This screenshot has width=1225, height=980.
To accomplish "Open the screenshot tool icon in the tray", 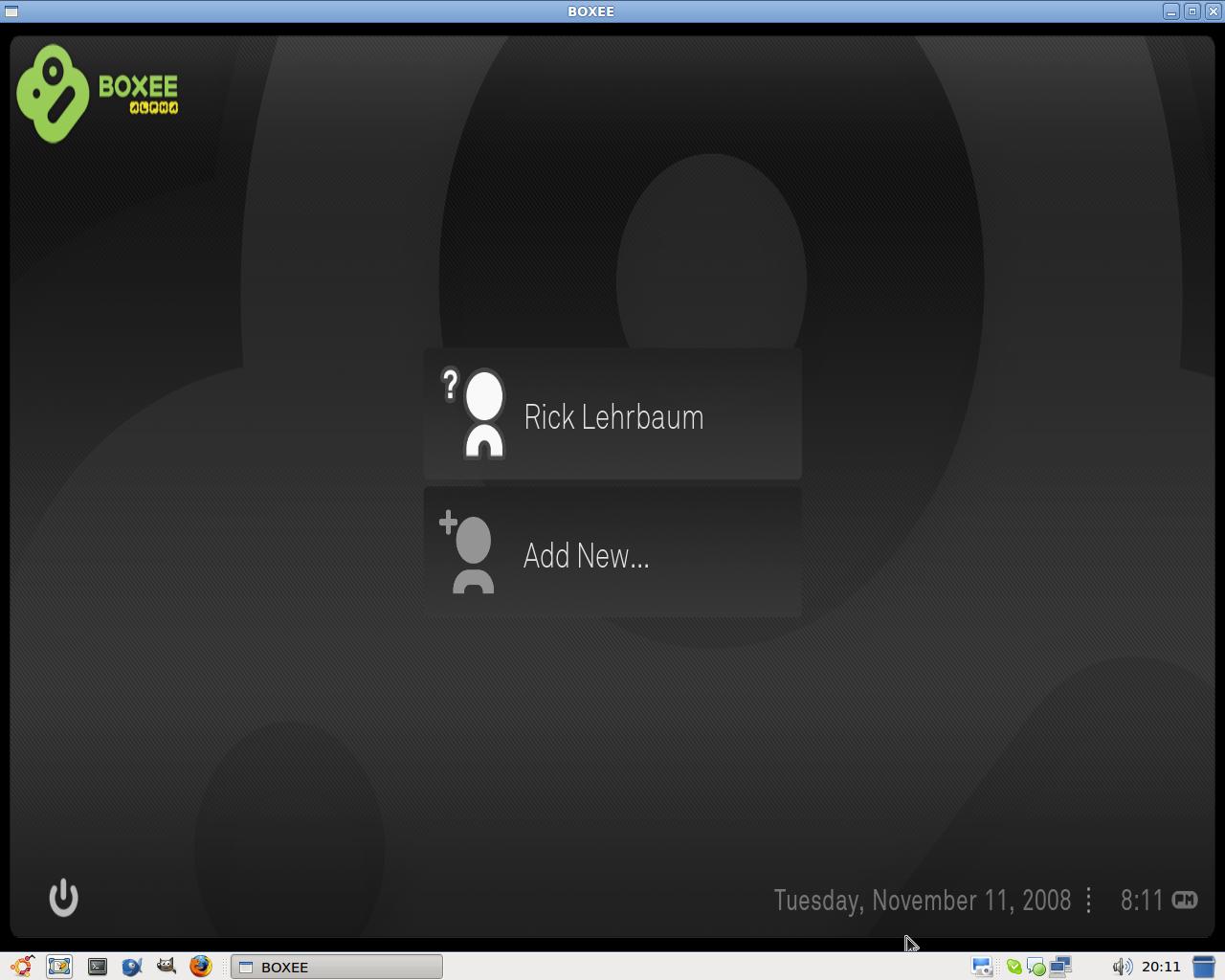I will tap(982, 967).
